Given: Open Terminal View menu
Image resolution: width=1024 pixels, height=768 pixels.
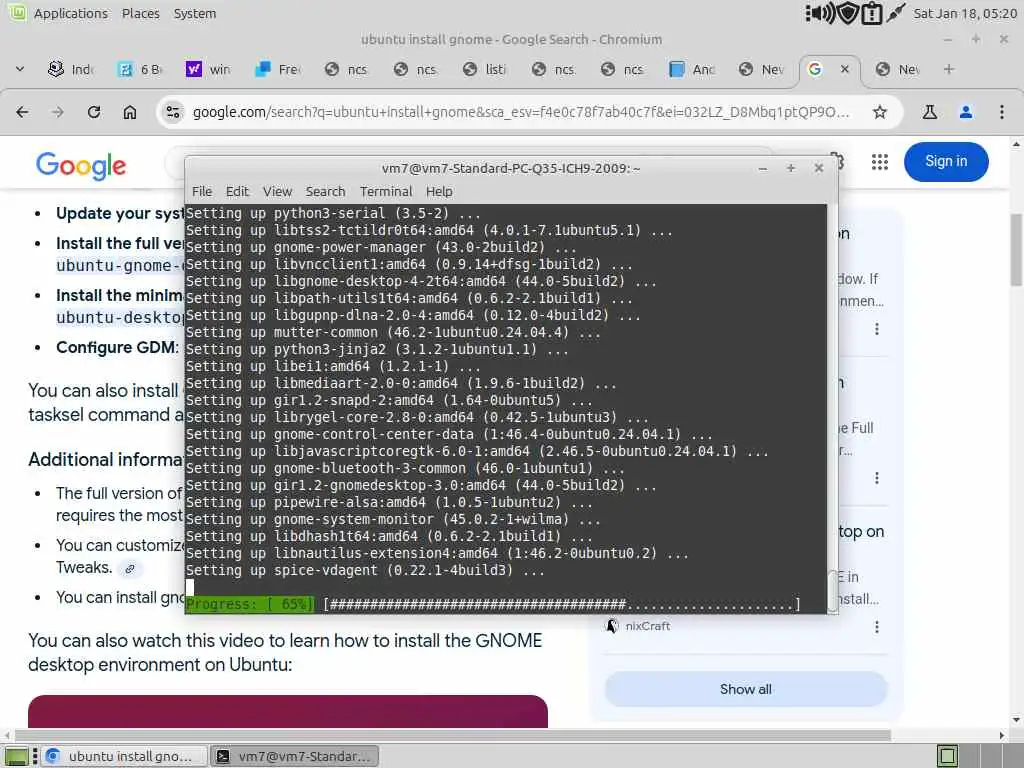Looking at the screenshot, I should (277, 191).
